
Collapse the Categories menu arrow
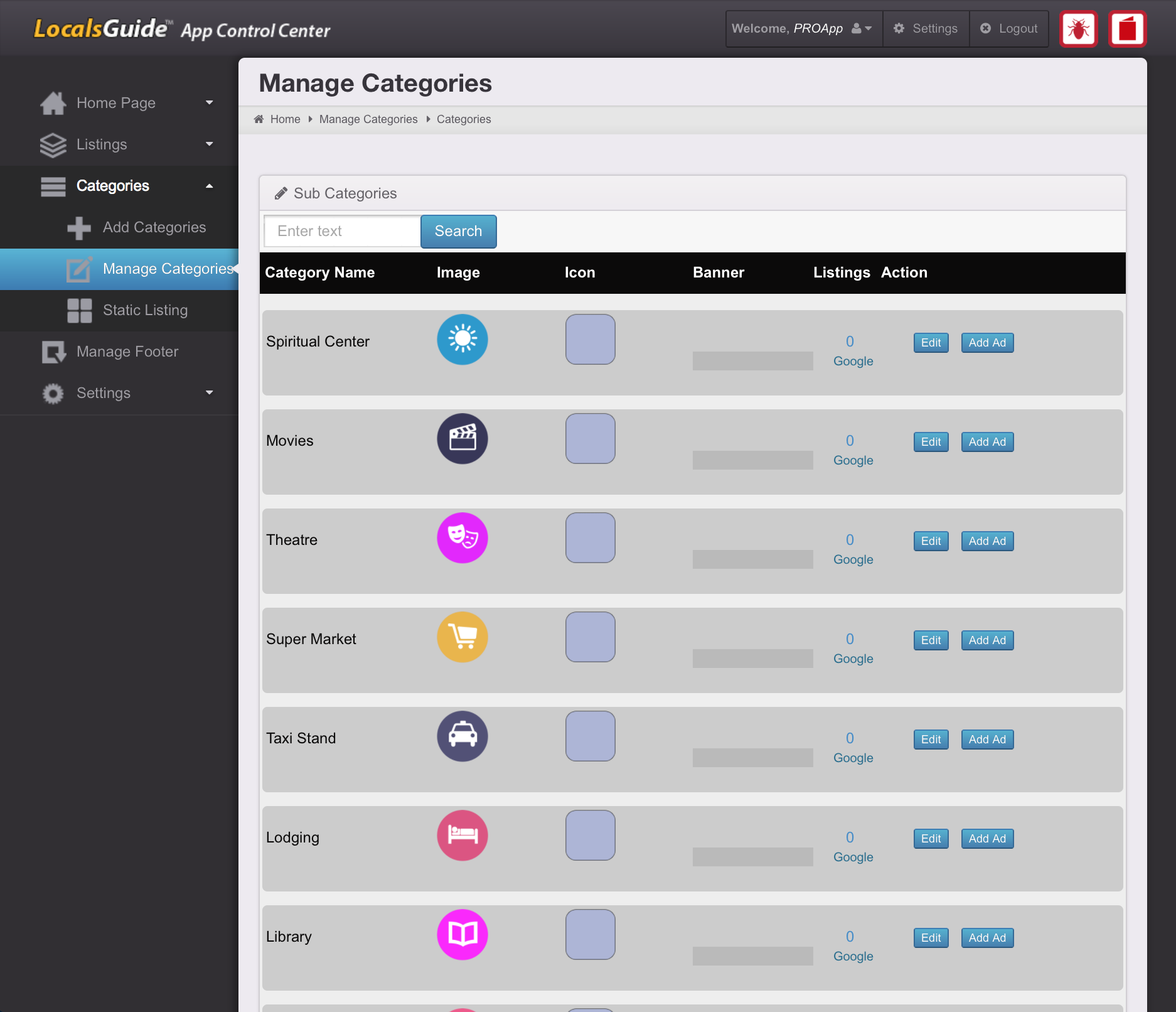point(210,186)
